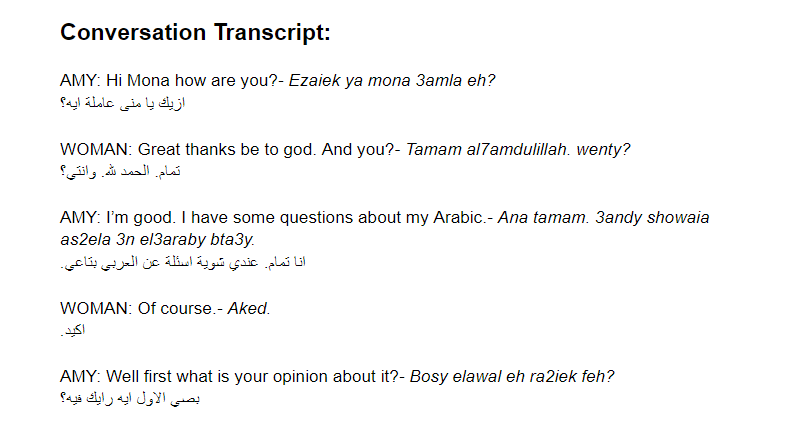The width and height of the screenshot is (793, 423).
Task: Click 'Well first what is your opinion about it?'
Action: pyautogui.click(x=252, y=376)
